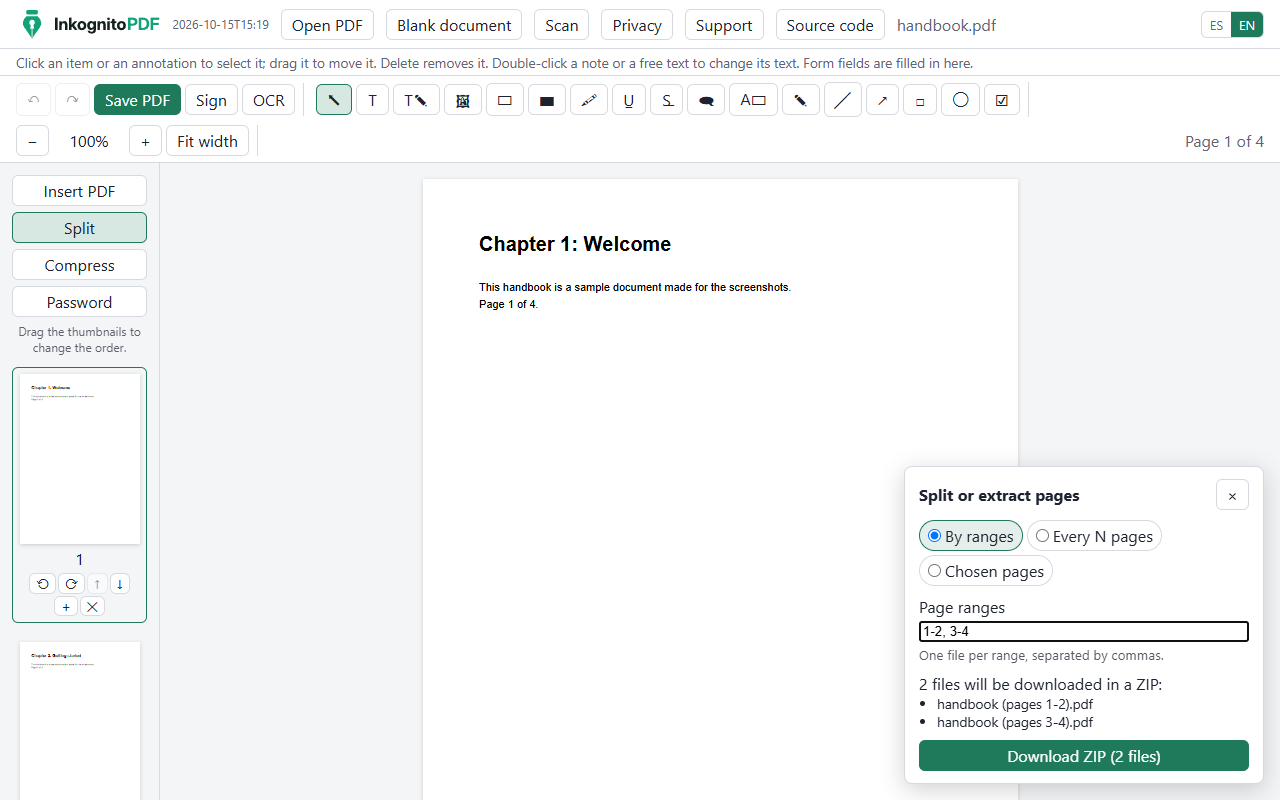Open the Compress panel in sidebar
The image size is (1280, 800).
pos(79,265)
